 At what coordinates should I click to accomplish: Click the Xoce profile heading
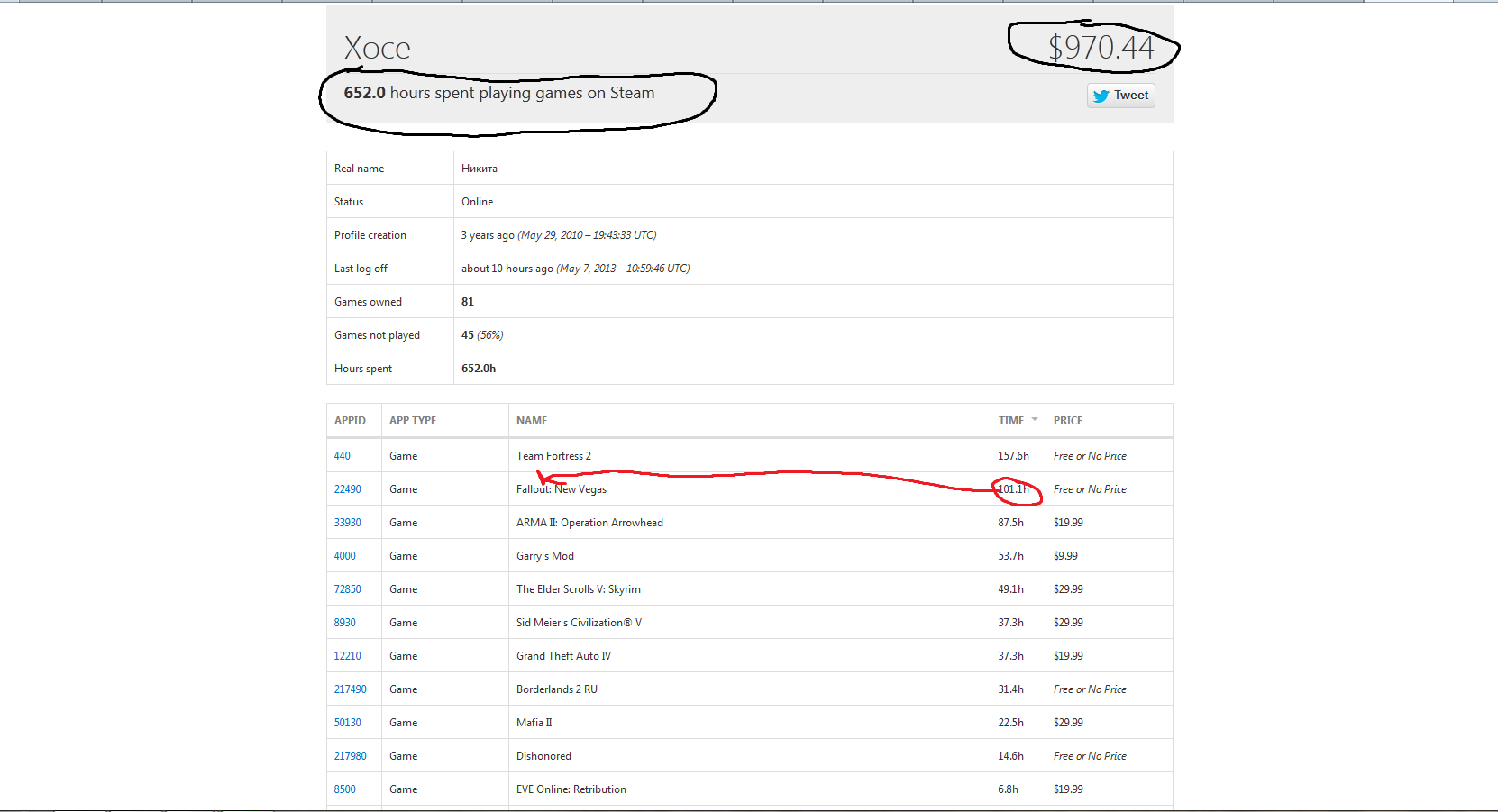377,48
